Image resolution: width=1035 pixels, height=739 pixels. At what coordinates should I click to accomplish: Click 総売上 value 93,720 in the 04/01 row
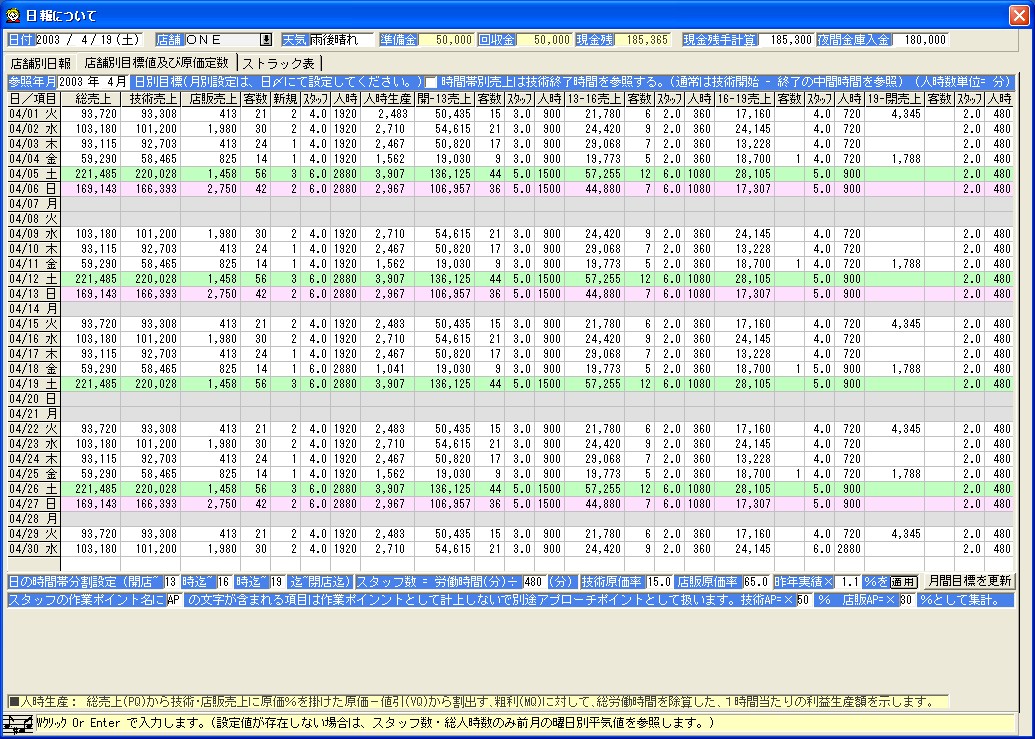tap(90, 114)
